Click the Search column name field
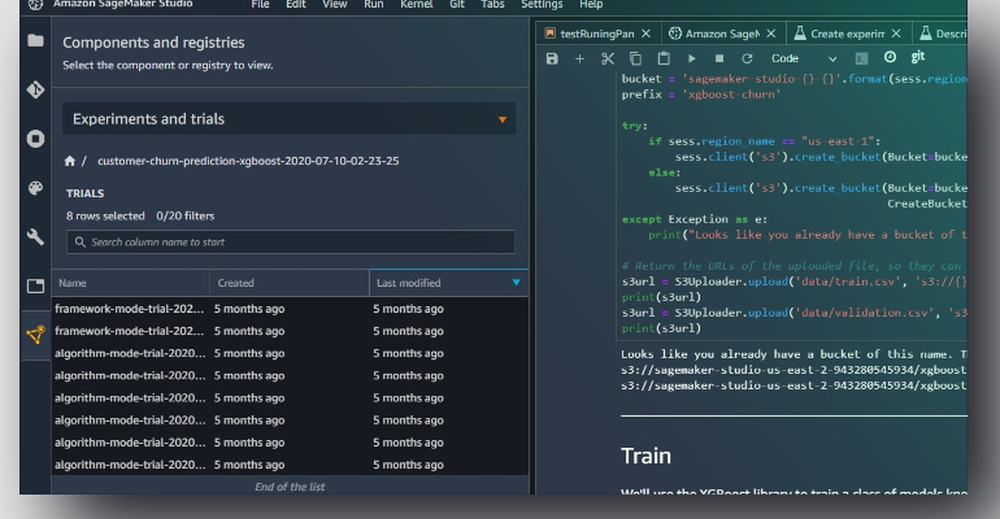The image size is (1000, 519). click(291, 242)
